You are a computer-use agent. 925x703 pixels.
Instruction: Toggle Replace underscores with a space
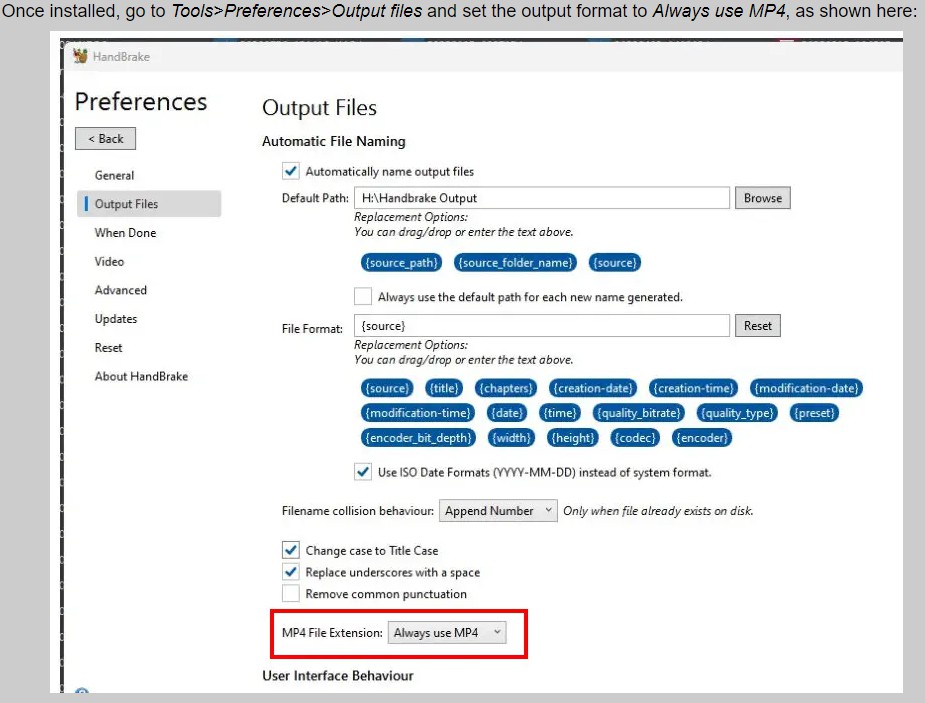(x=291, y=571)
